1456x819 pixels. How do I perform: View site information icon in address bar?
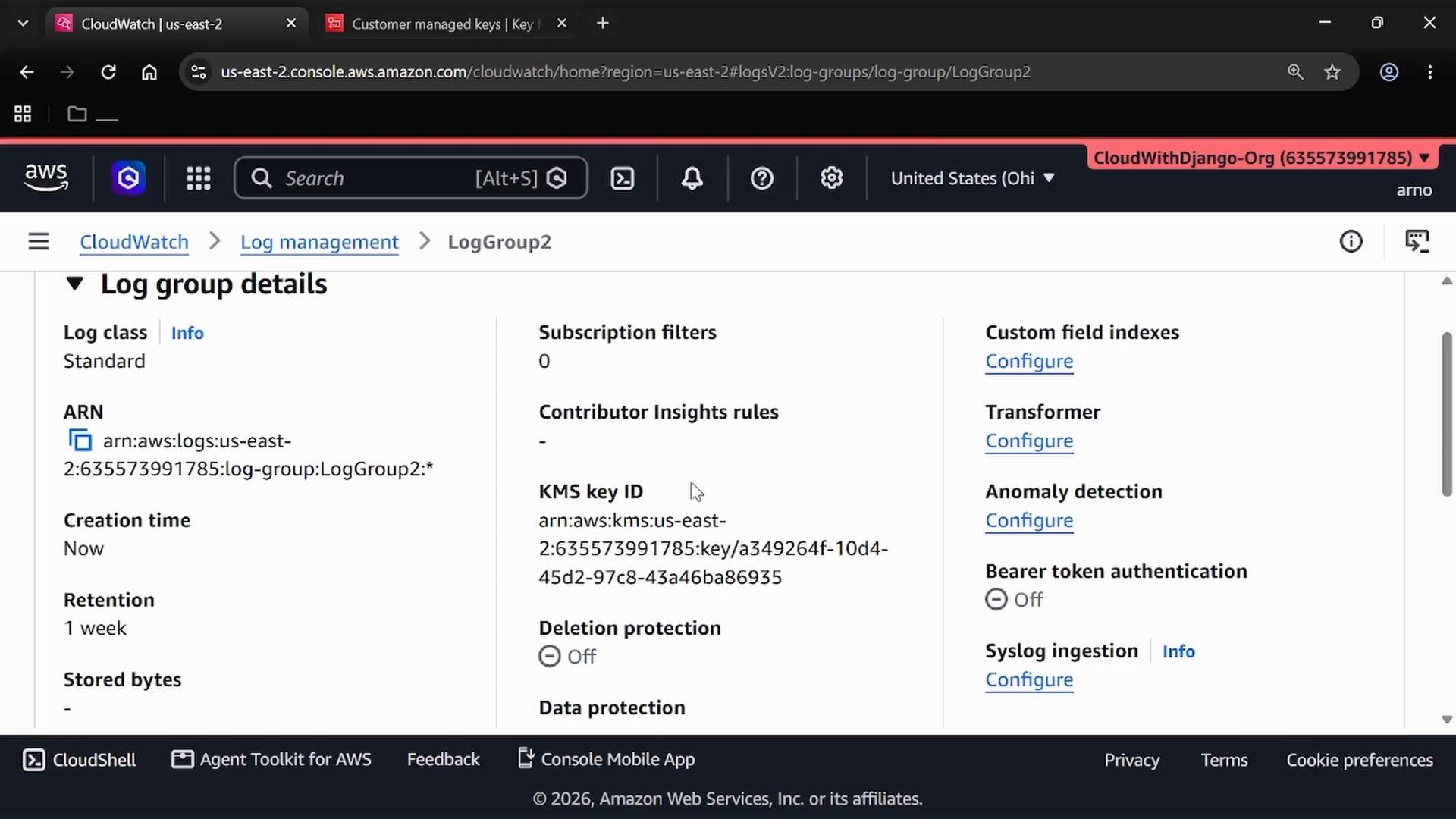click(x=198, y=72)
